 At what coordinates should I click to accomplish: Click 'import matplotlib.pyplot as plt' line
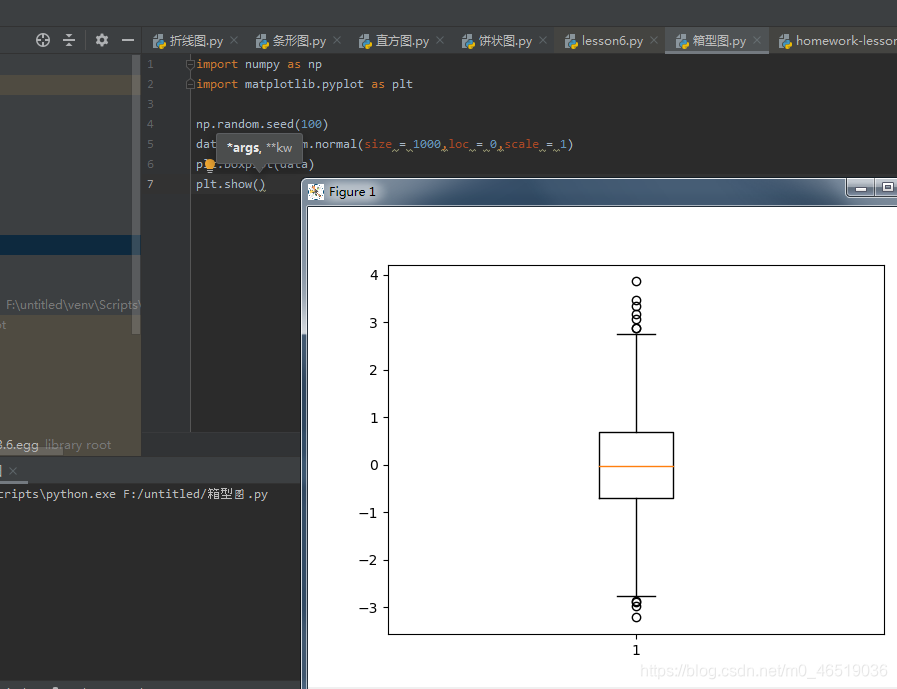click(x=304, y=84)
